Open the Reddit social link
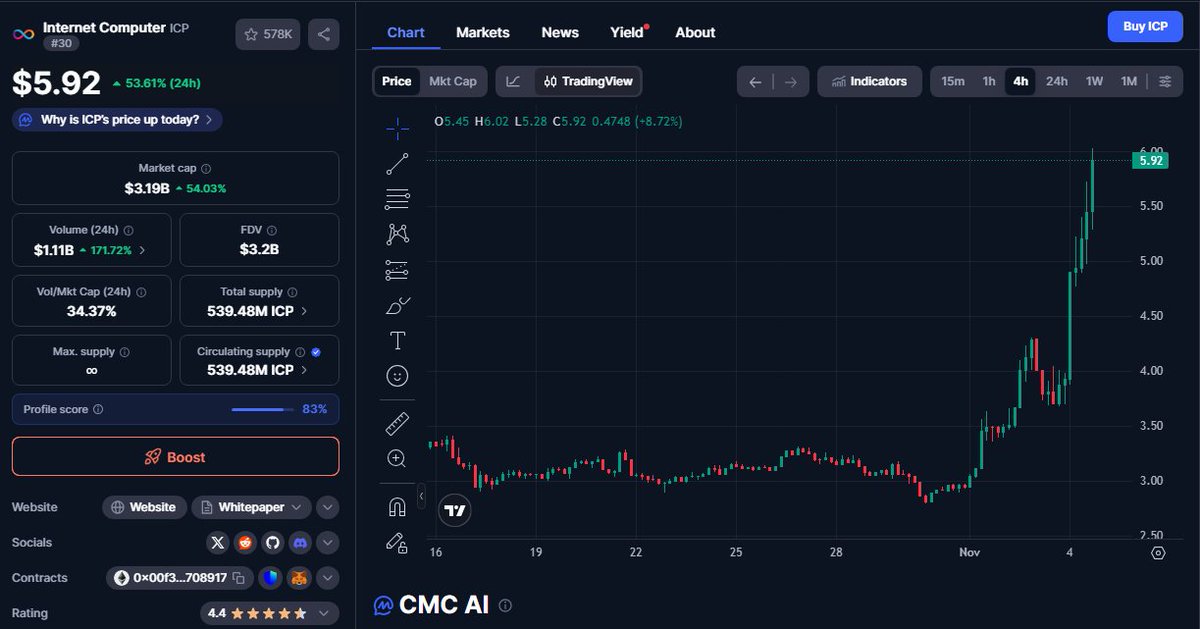Image resolution: width=1200 pixels, height=629 pixels. coord(245,543)
